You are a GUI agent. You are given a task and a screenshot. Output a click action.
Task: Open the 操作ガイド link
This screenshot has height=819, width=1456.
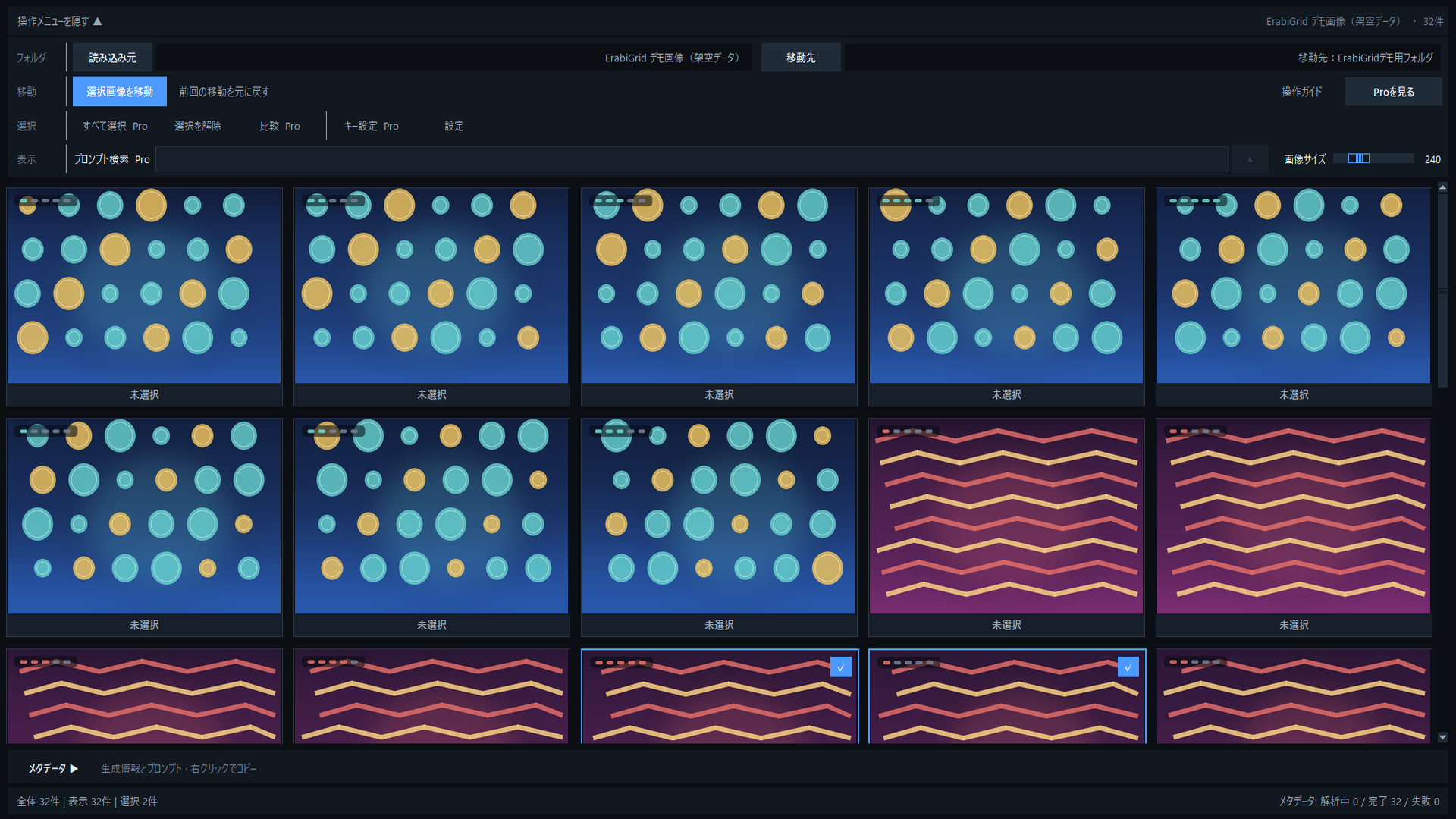[x=1301, y=92]
